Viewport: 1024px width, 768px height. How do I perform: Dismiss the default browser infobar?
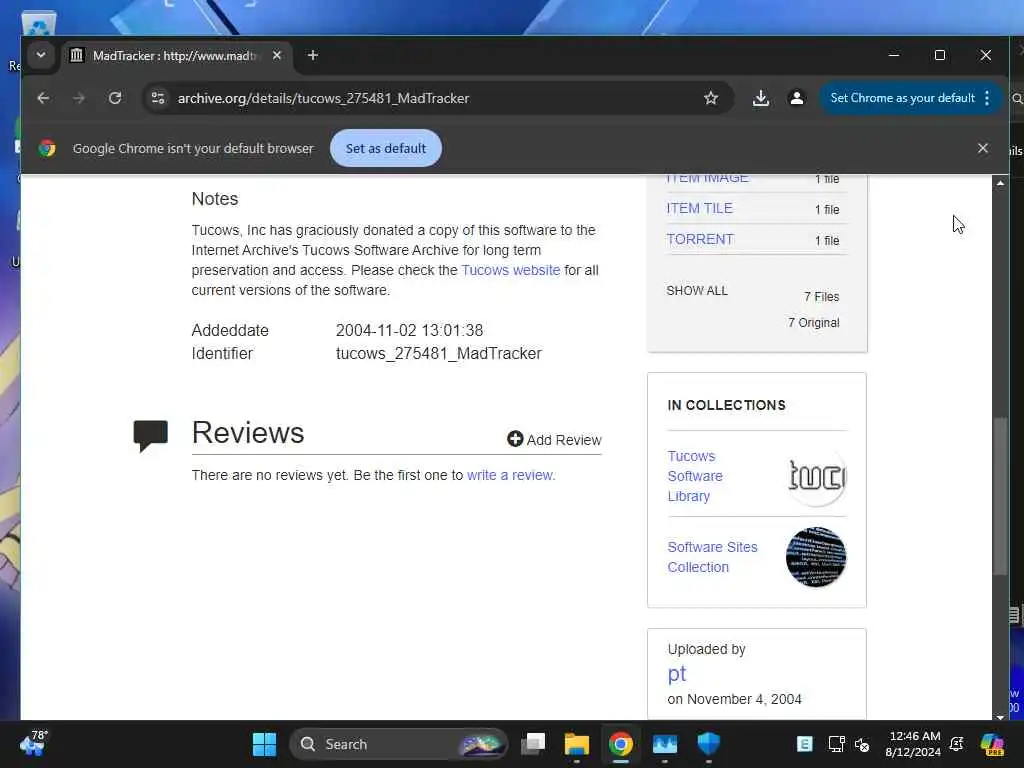pyautogui.click(x=983, y=148)
